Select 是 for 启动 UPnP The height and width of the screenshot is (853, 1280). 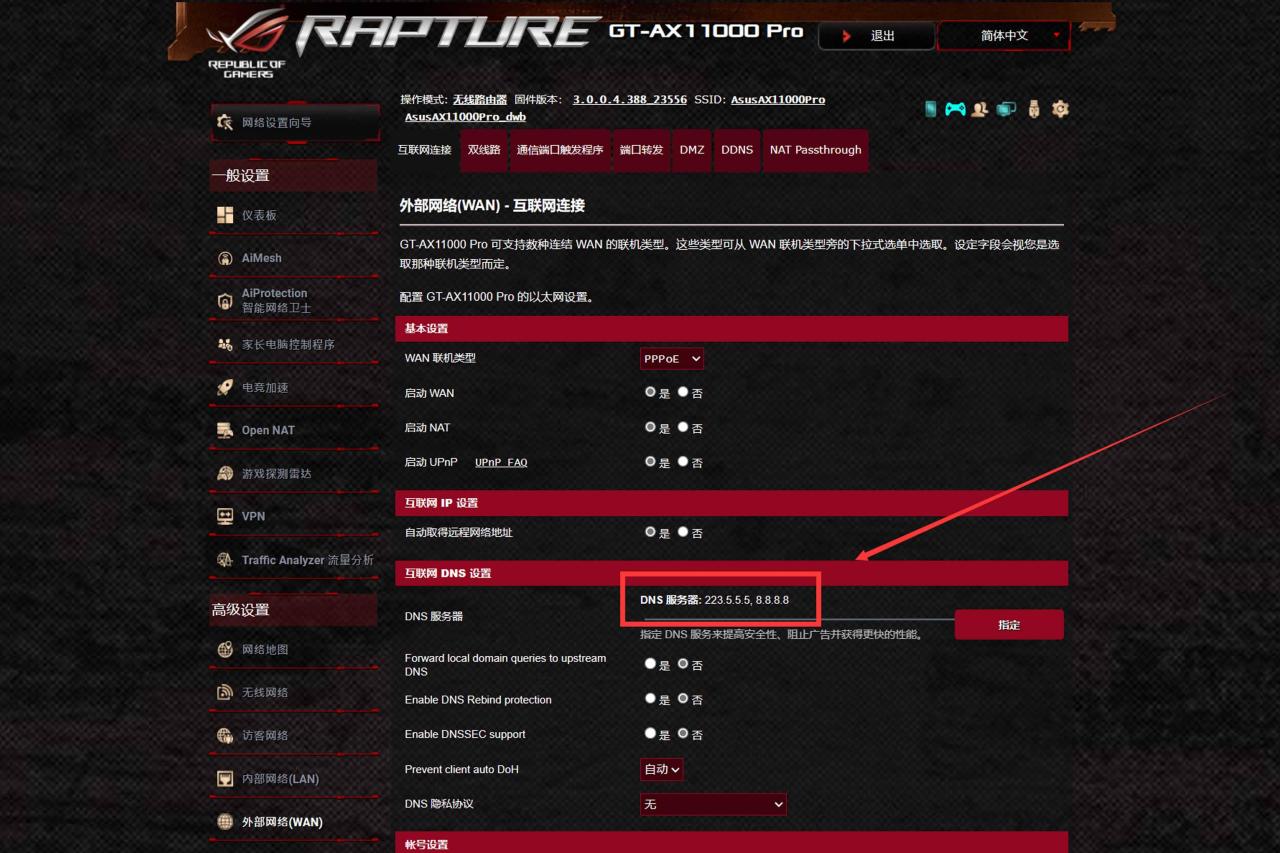tap(650, 461)
